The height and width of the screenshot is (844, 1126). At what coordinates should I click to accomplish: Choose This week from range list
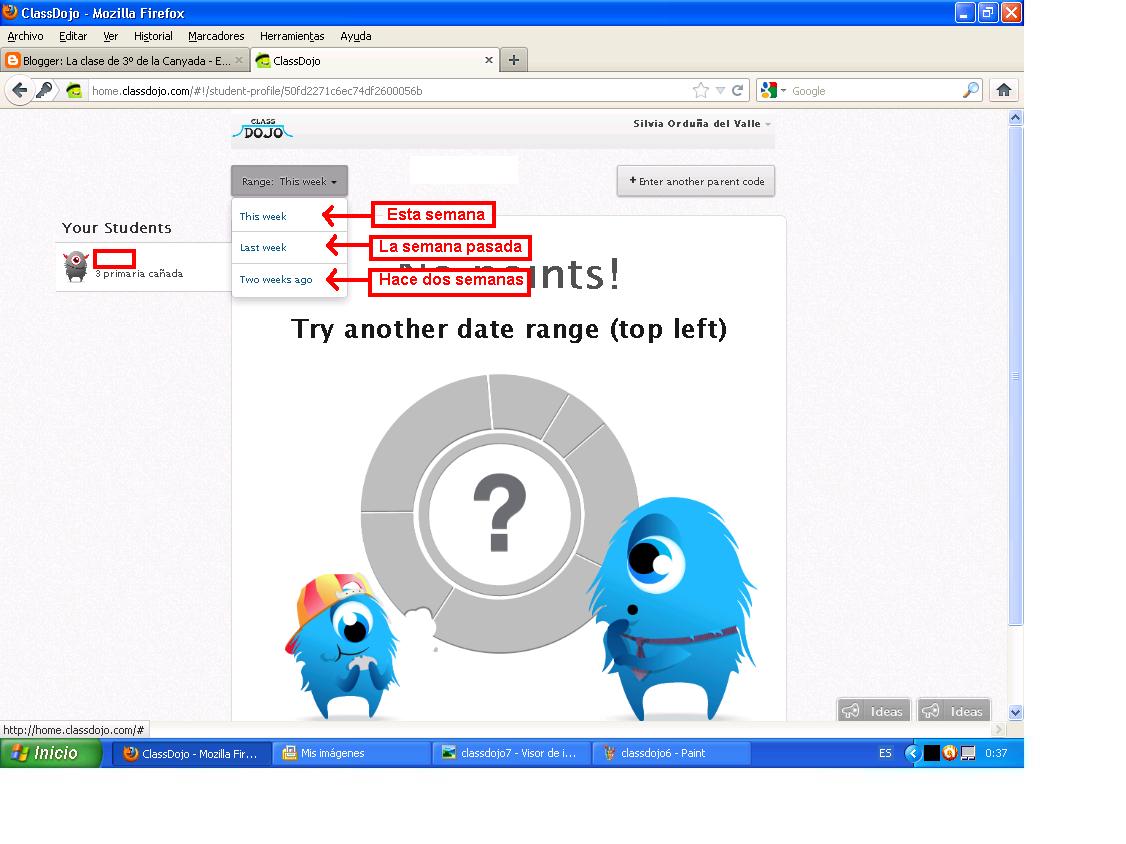(289, 216)
